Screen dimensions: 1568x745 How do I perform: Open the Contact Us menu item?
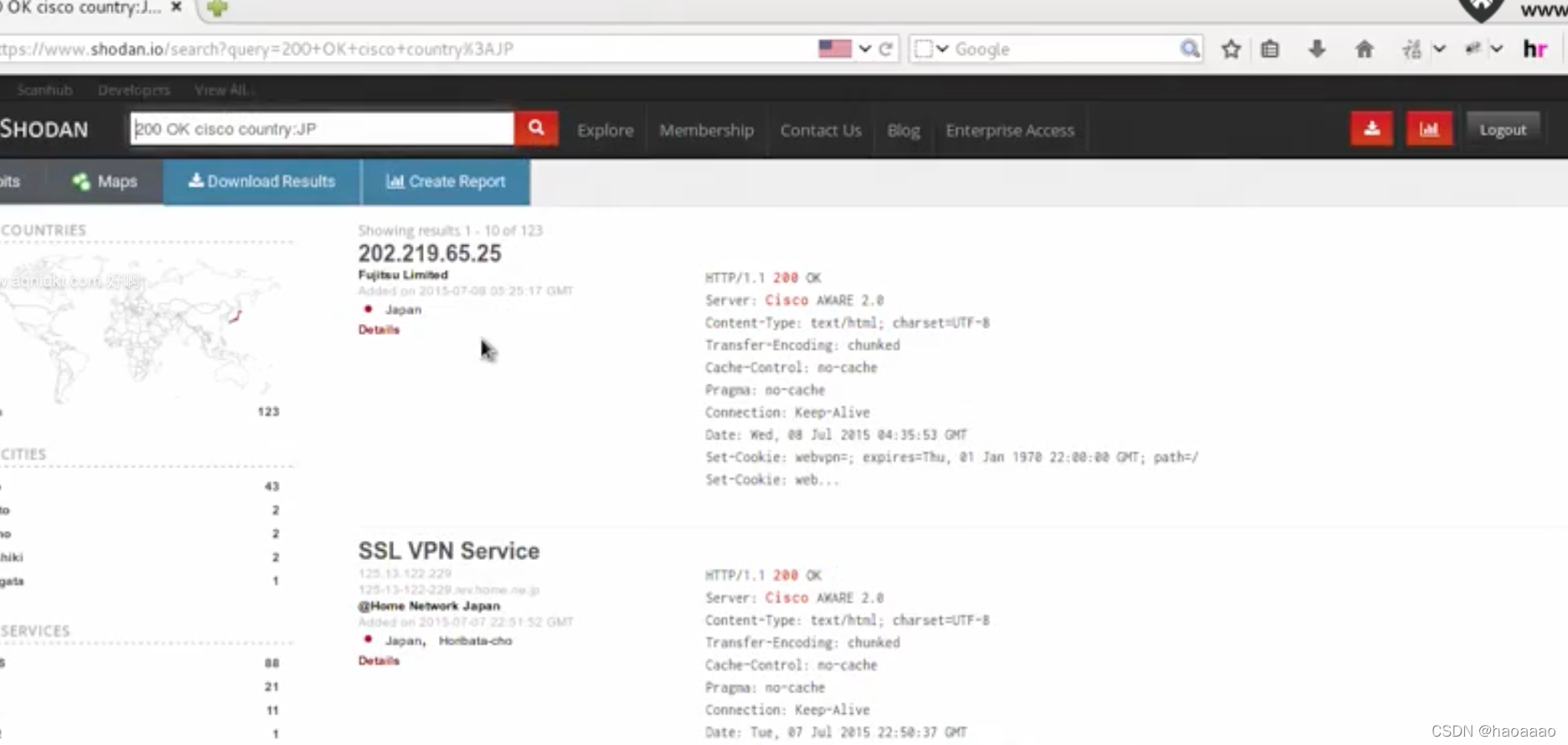[x=821, y=131]
